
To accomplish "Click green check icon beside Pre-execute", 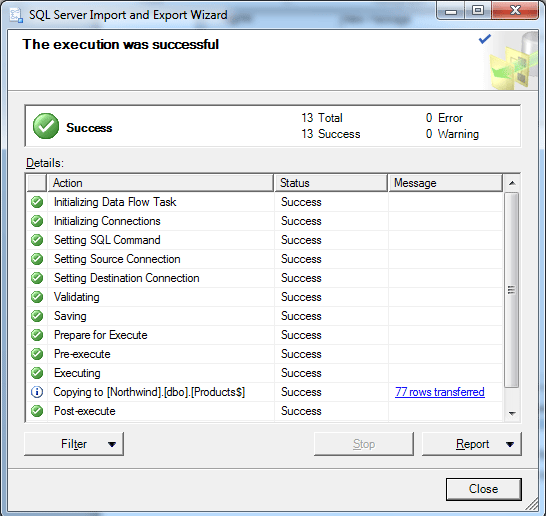I will (x=37, y=354).
